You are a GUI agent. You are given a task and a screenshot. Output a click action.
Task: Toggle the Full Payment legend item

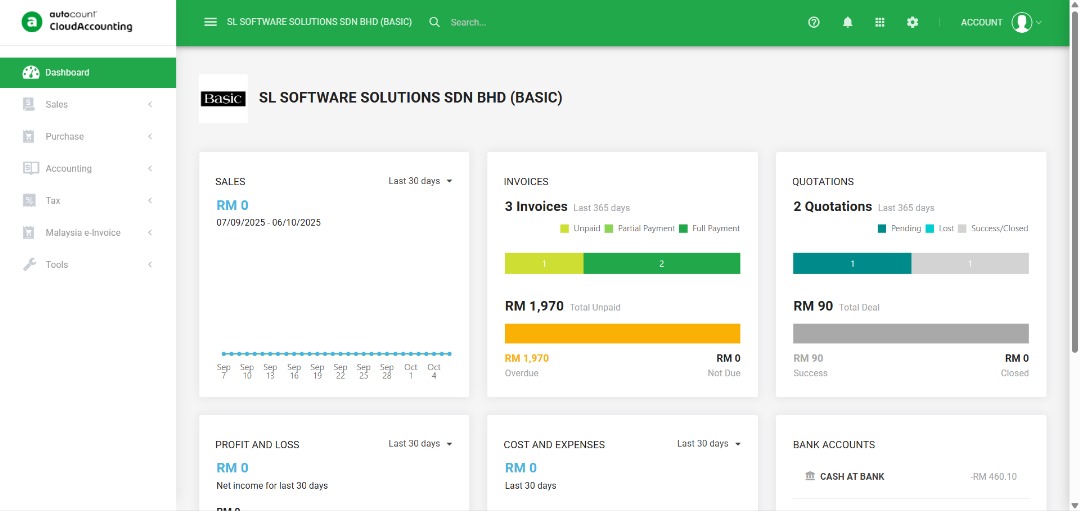coord(710,228)
